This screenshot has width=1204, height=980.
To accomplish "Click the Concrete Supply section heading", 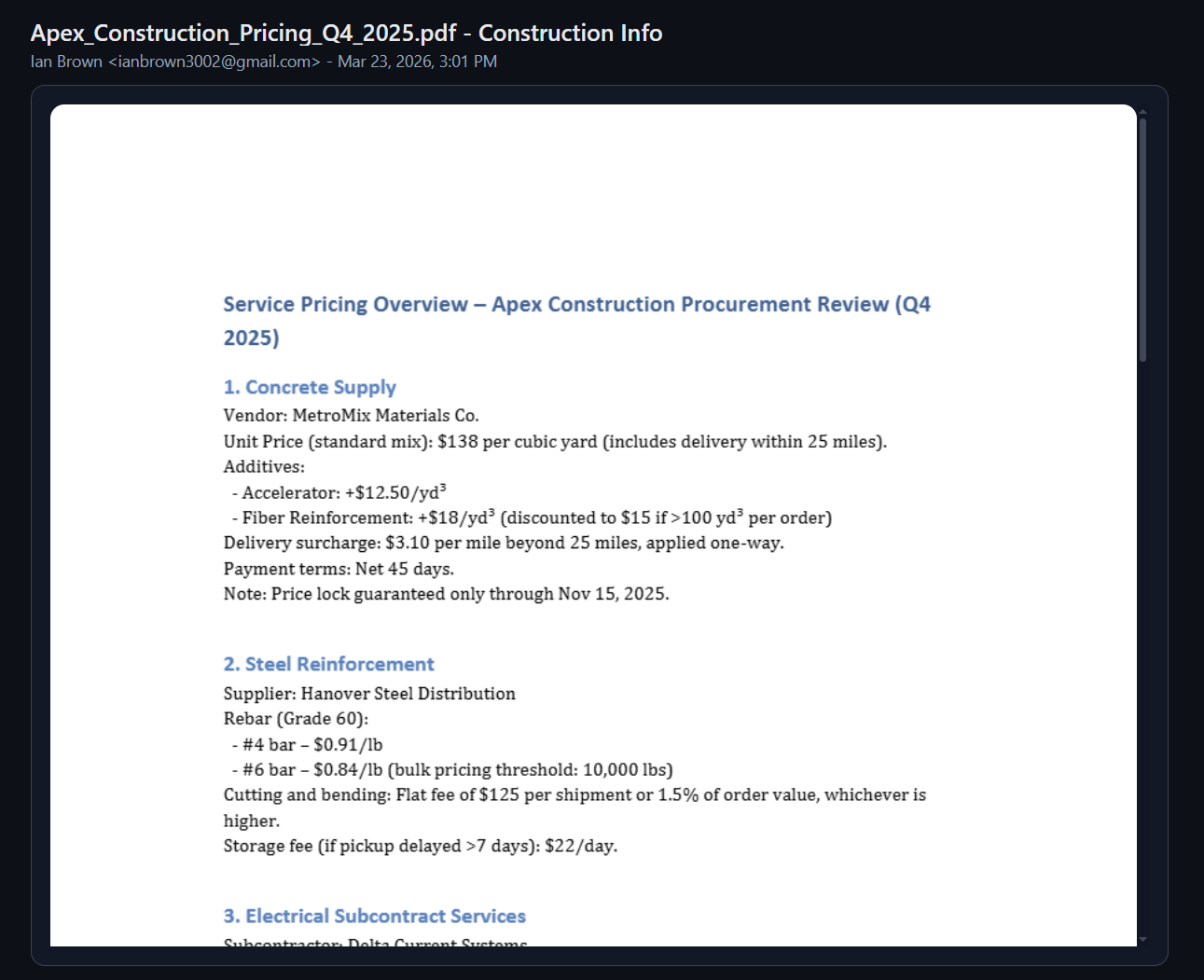I will [x=310, y=387].
